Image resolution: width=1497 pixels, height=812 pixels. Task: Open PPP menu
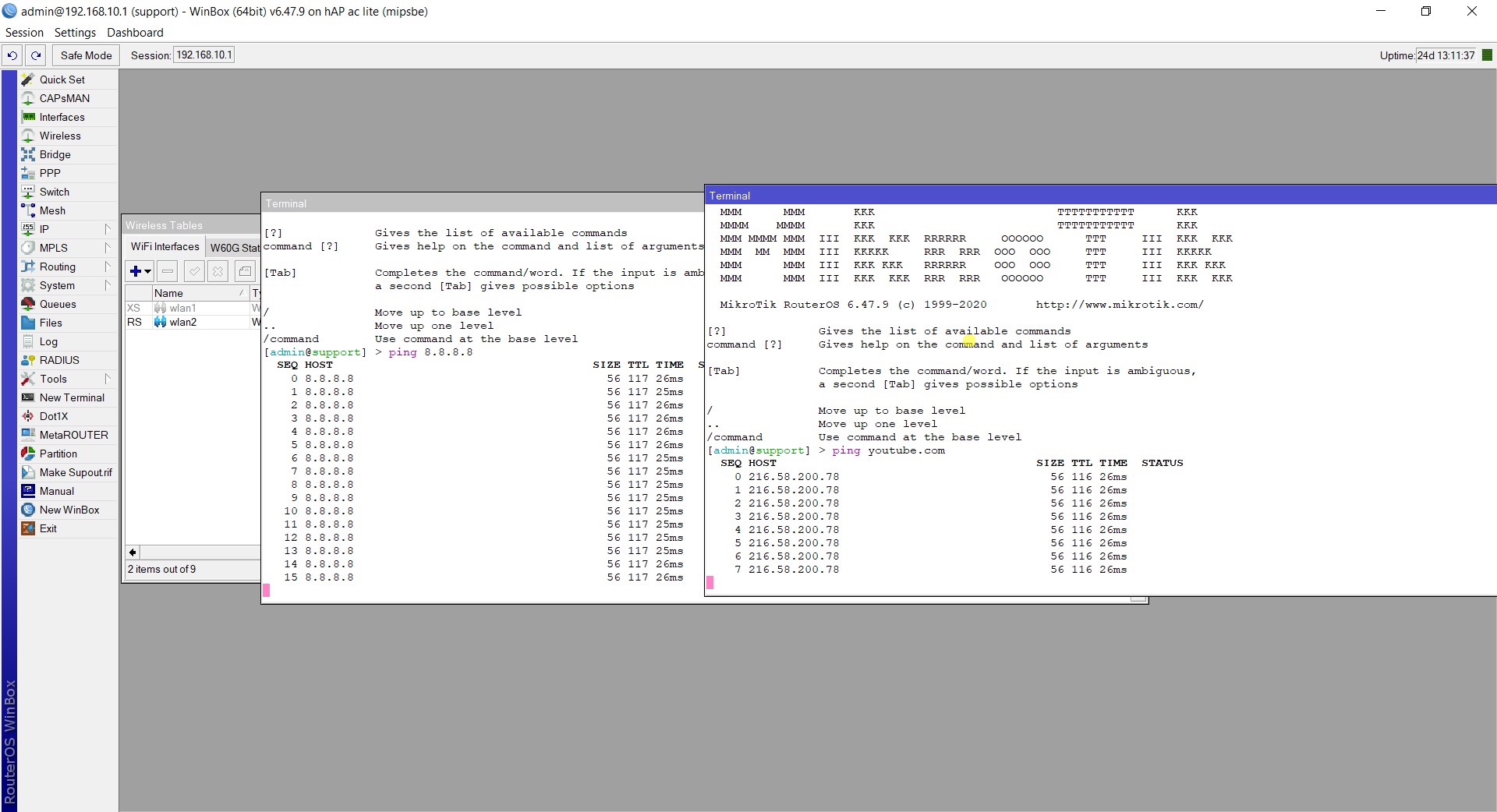click(x=50, y=173)
